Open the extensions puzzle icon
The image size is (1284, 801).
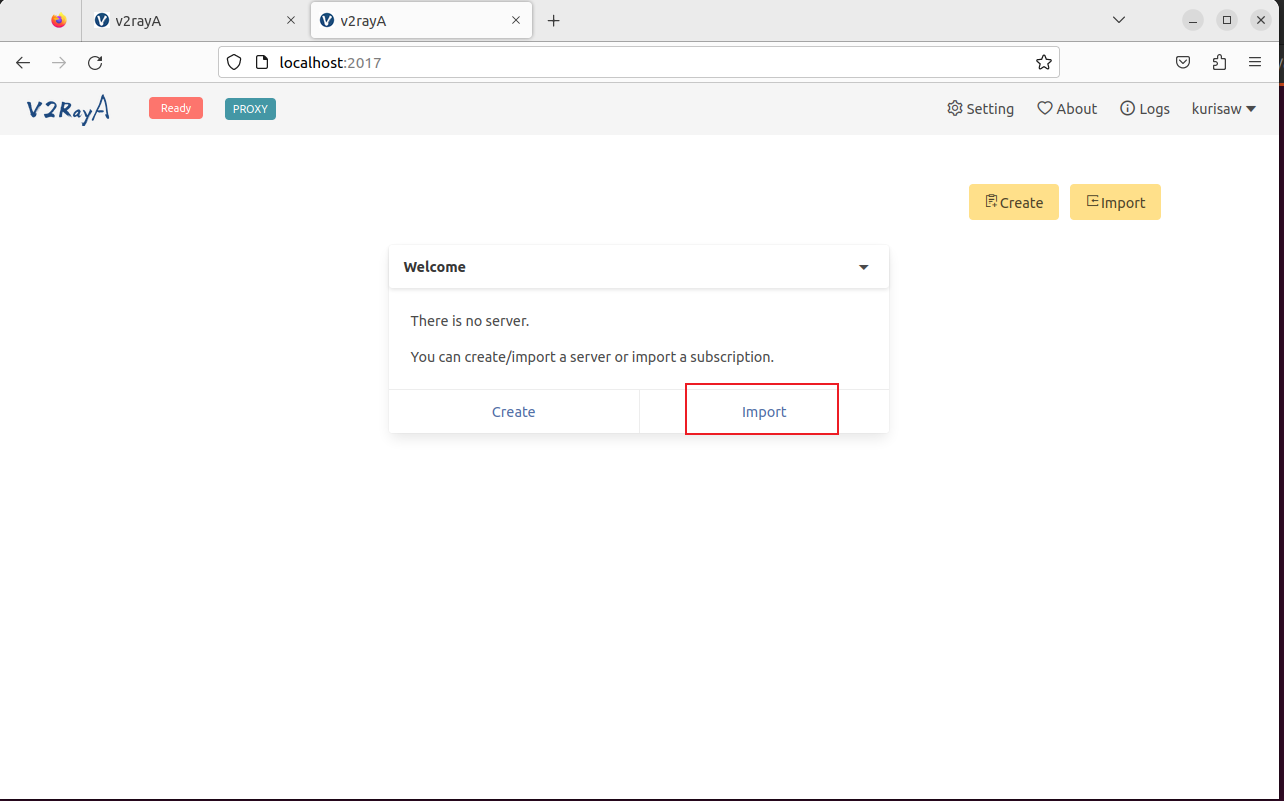click(1219, 62)
